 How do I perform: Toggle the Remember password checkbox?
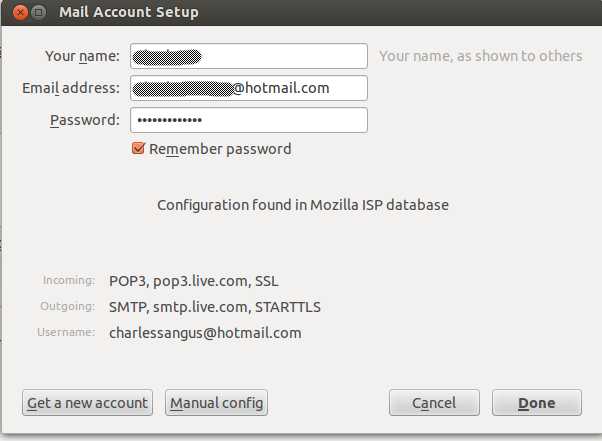(138, 149)
